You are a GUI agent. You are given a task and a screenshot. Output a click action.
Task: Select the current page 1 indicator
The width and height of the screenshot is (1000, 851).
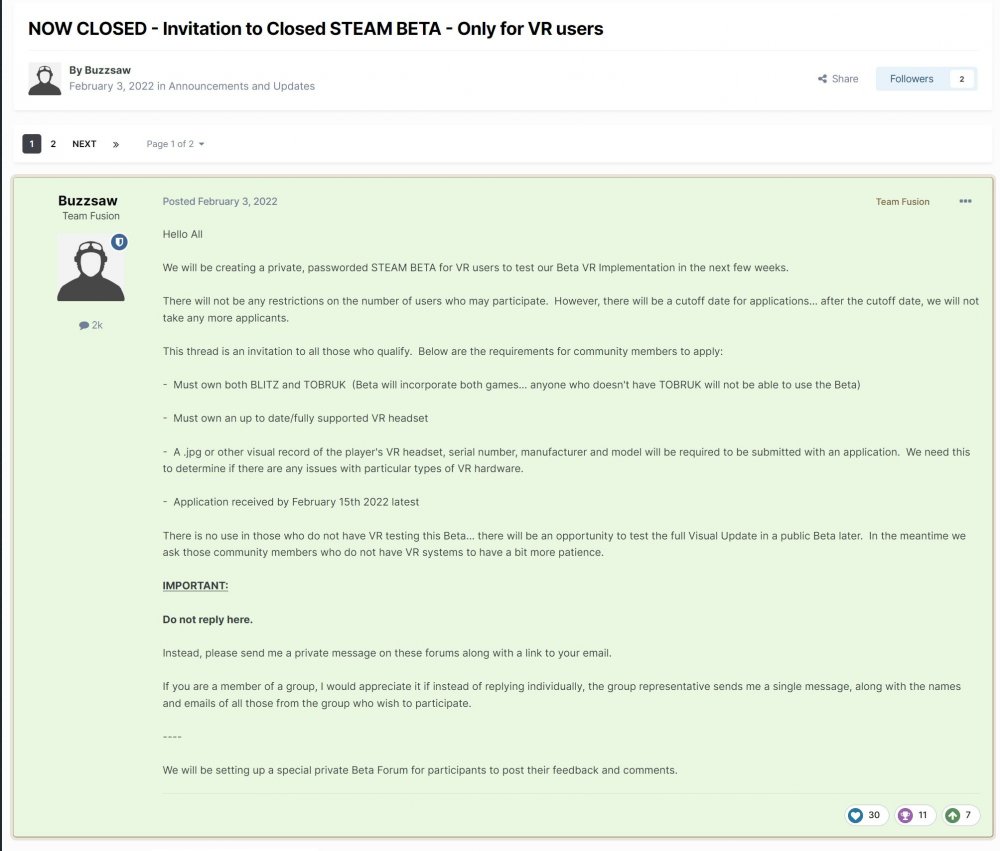click(32, 143)
